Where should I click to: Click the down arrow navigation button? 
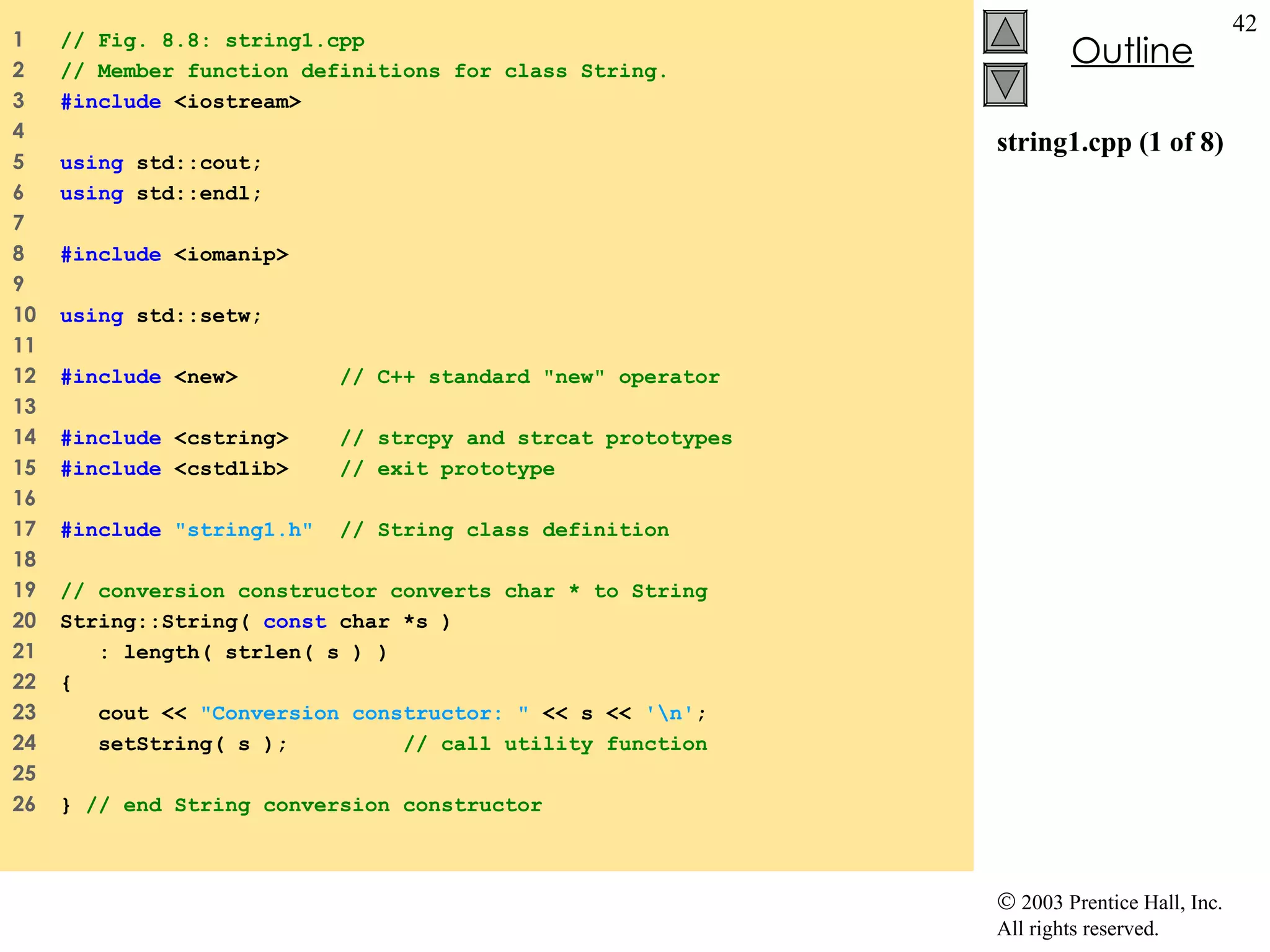pyautogui.click(x=1005, y=84)
